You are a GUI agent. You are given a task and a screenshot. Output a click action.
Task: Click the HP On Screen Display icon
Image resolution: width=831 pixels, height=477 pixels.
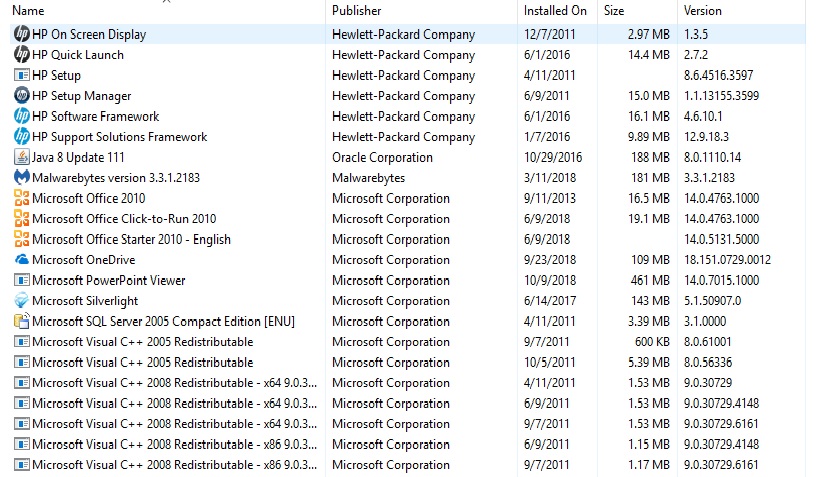[x=22, y=34]
